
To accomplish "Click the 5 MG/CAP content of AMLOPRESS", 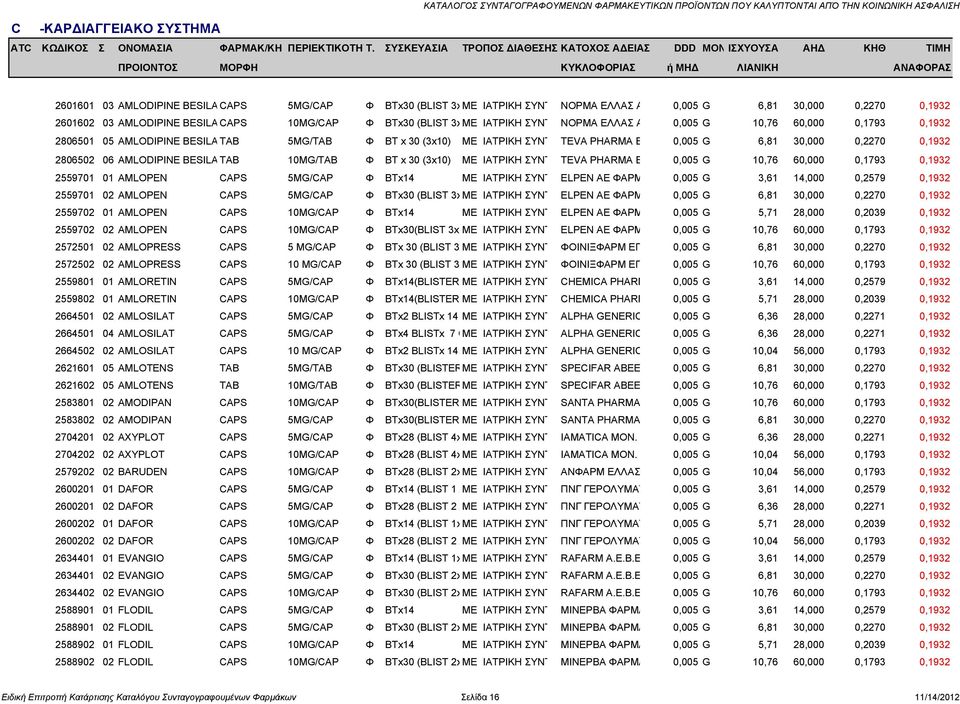I will point(312,247).
